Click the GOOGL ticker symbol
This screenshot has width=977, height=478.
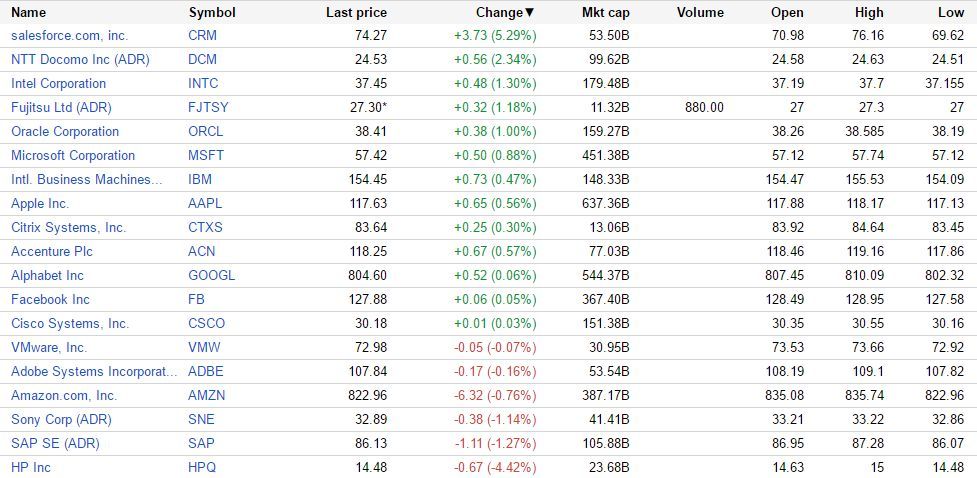[x=211, y=275]
